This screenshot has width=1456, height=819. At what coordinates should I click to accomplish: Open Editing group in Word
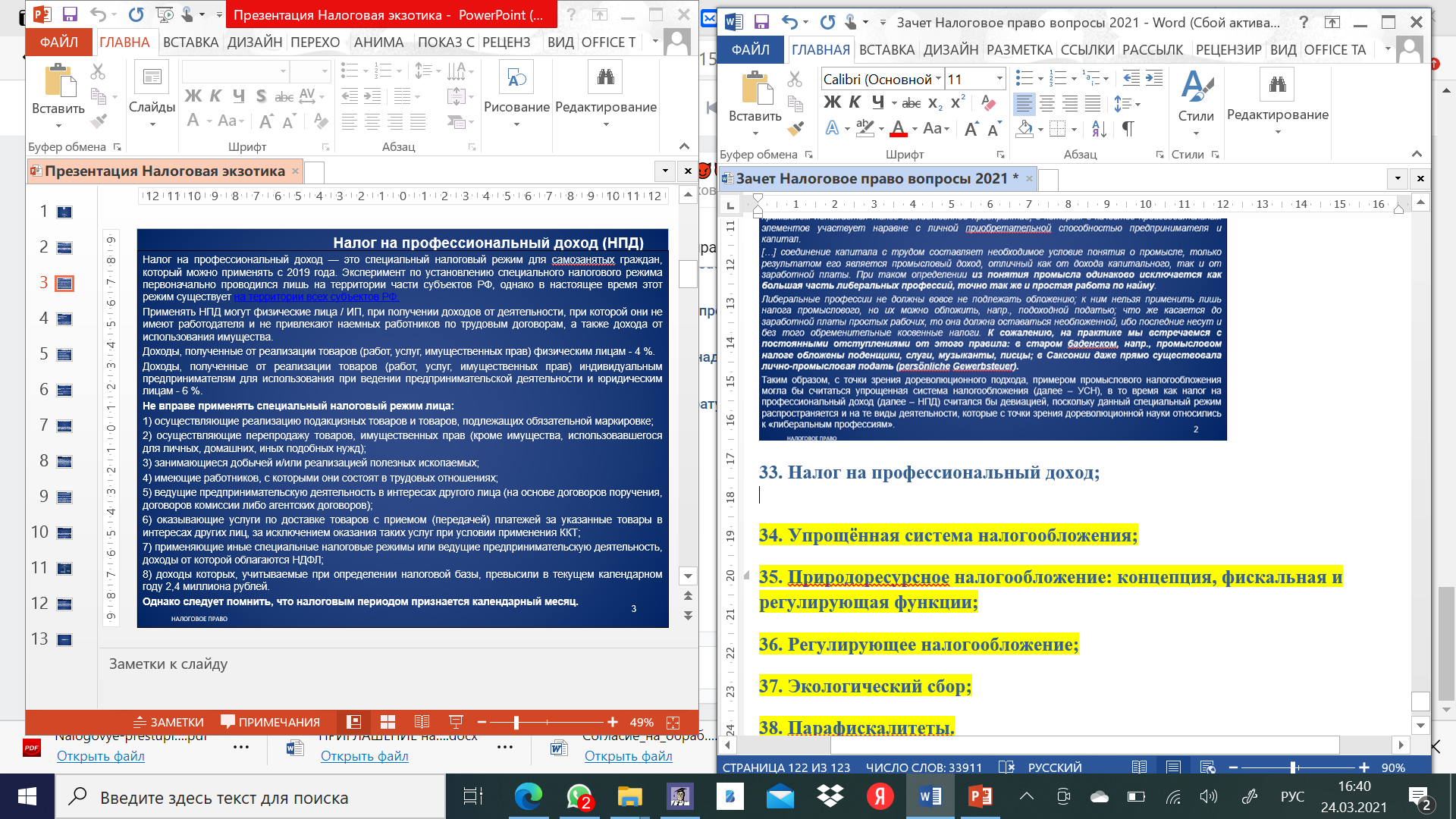pos(1278,102)
